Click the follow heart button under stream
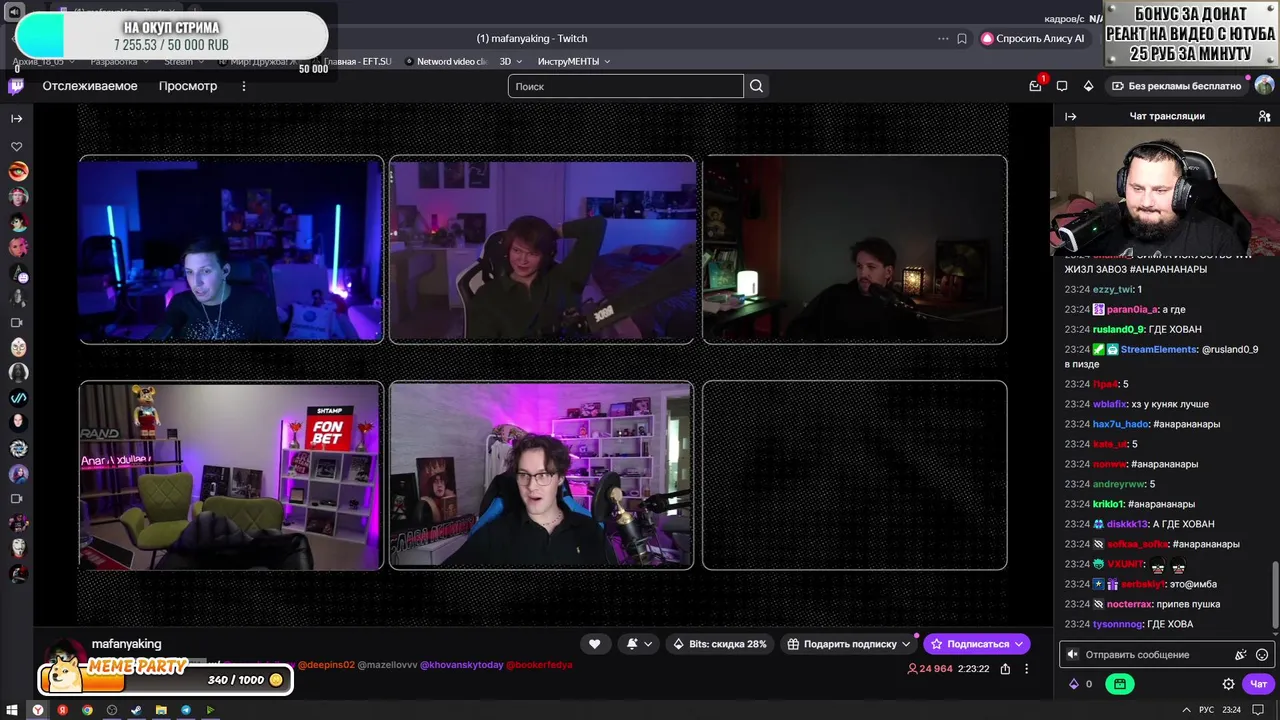 594,644
